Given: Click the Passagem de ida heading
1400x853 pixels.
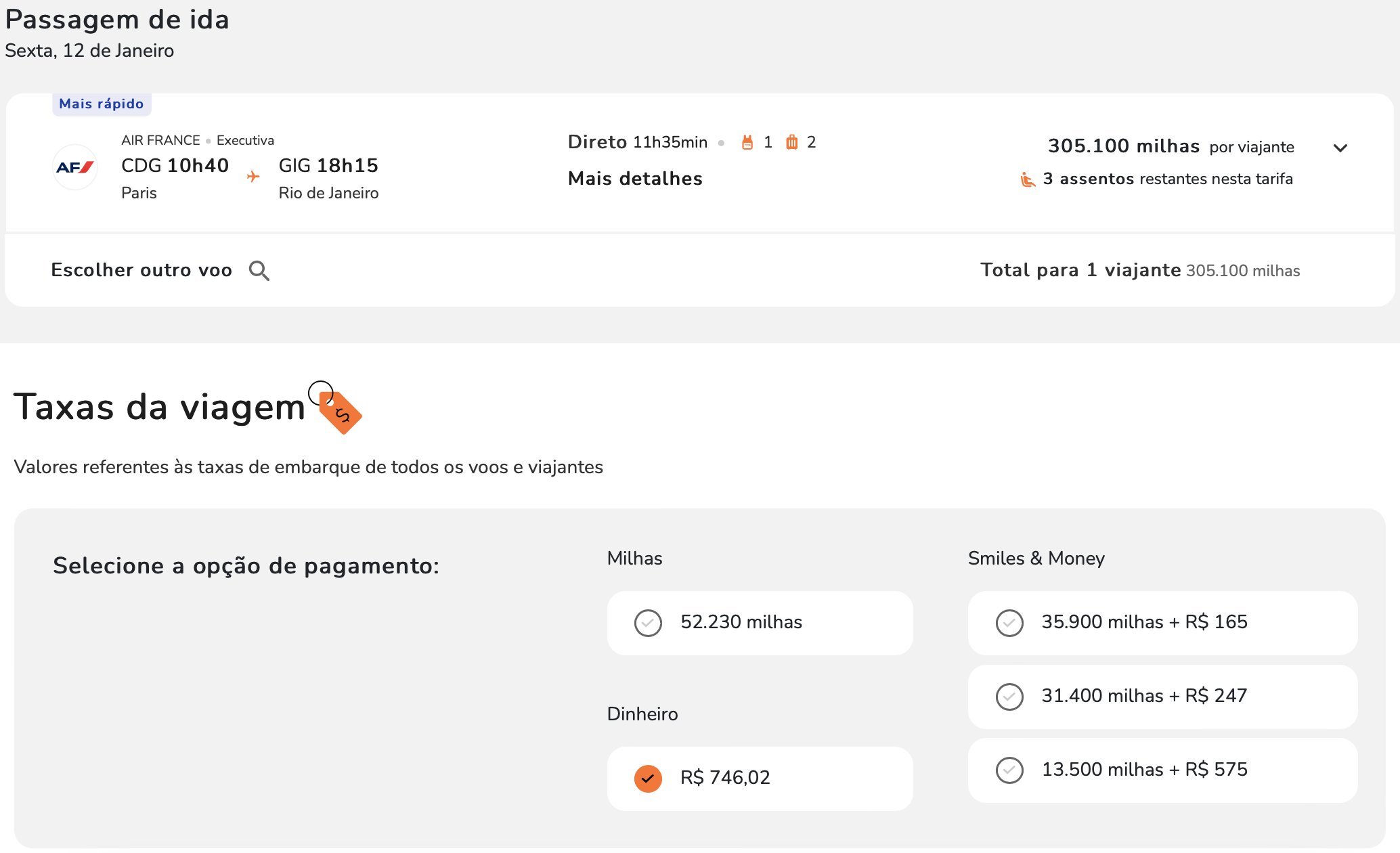Looking at the screenshot, I should click(117, 20).
